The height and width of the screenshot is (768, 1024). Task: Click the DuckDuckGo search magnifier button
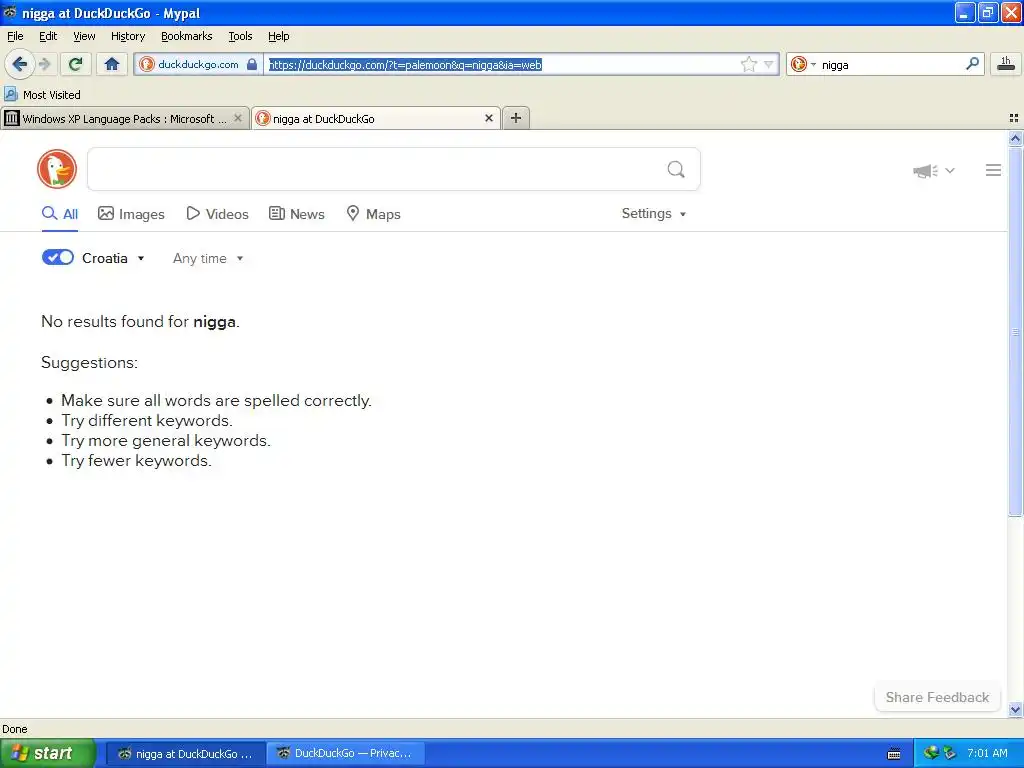point(676,170)
